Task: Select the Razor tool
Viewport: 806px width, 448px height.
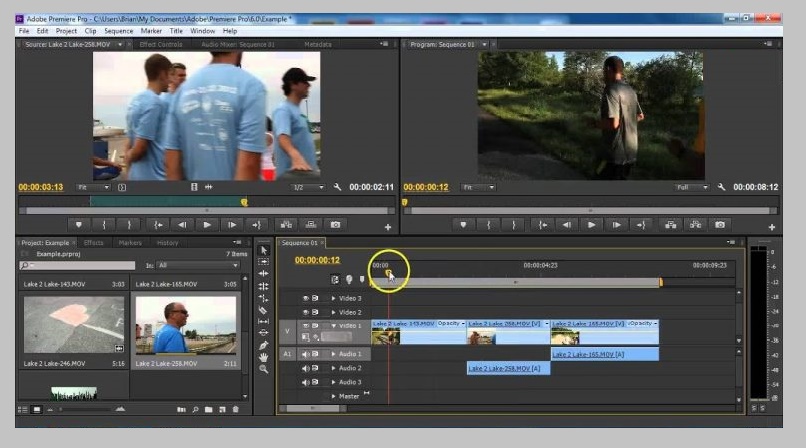Action: coord(263,310)
